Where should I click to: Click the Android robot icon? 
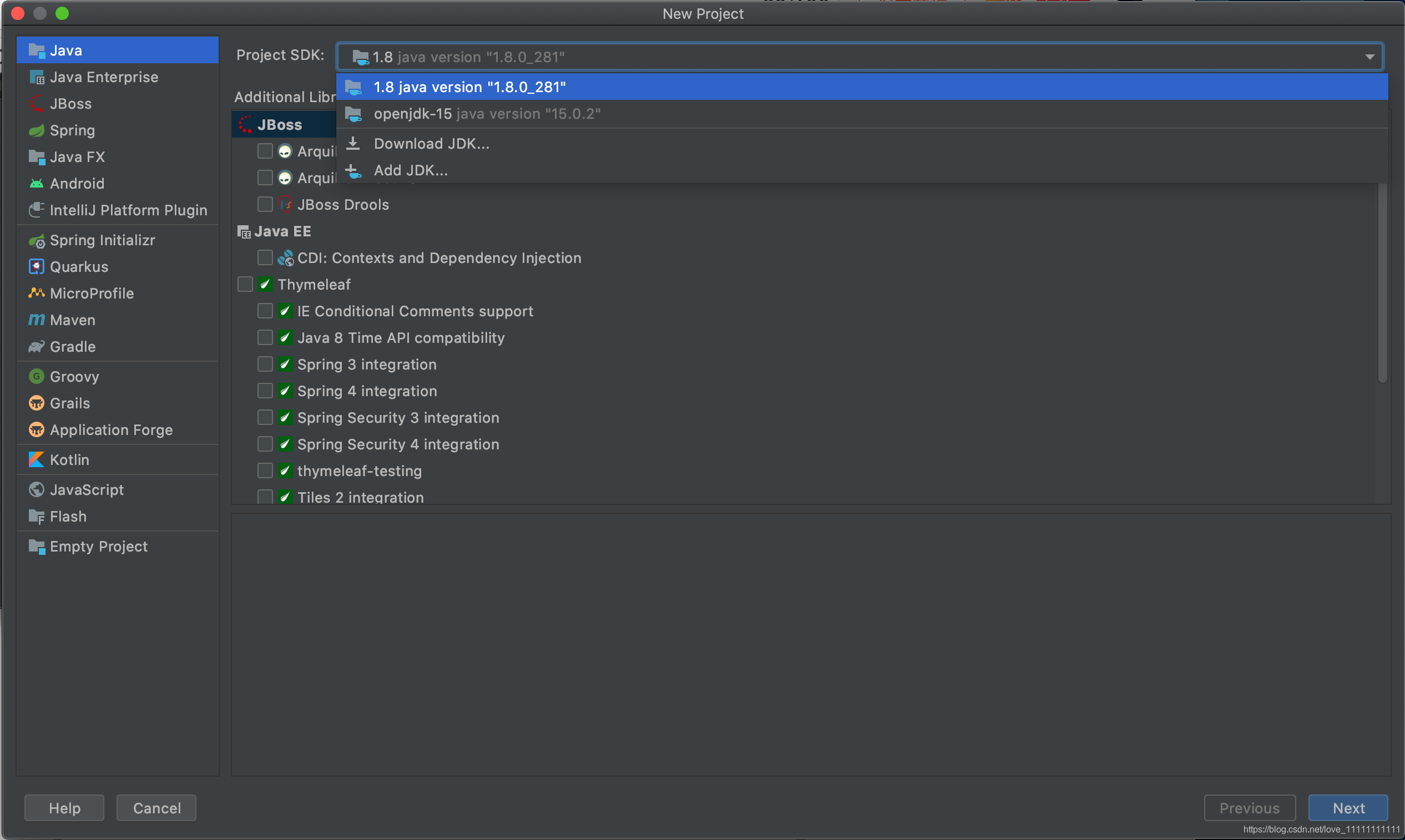point(37,184)
